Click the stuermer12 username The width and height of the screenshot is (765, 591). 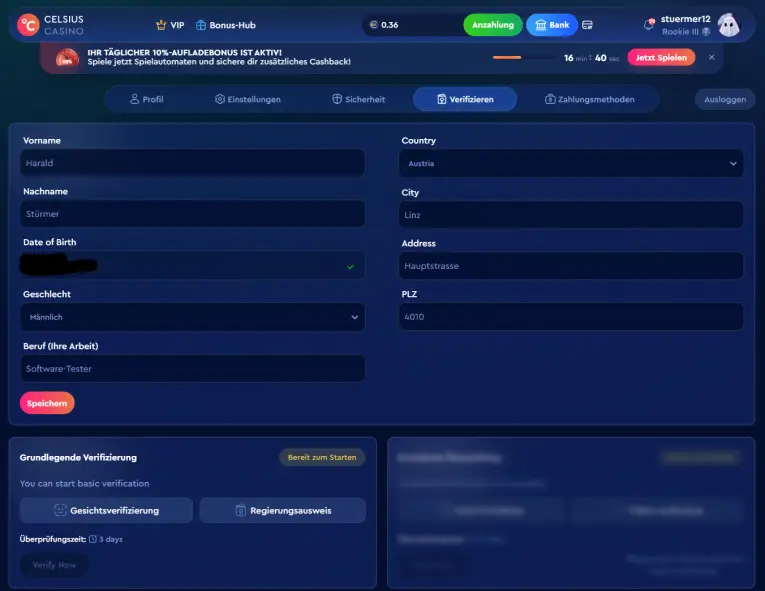click(685, 19)
